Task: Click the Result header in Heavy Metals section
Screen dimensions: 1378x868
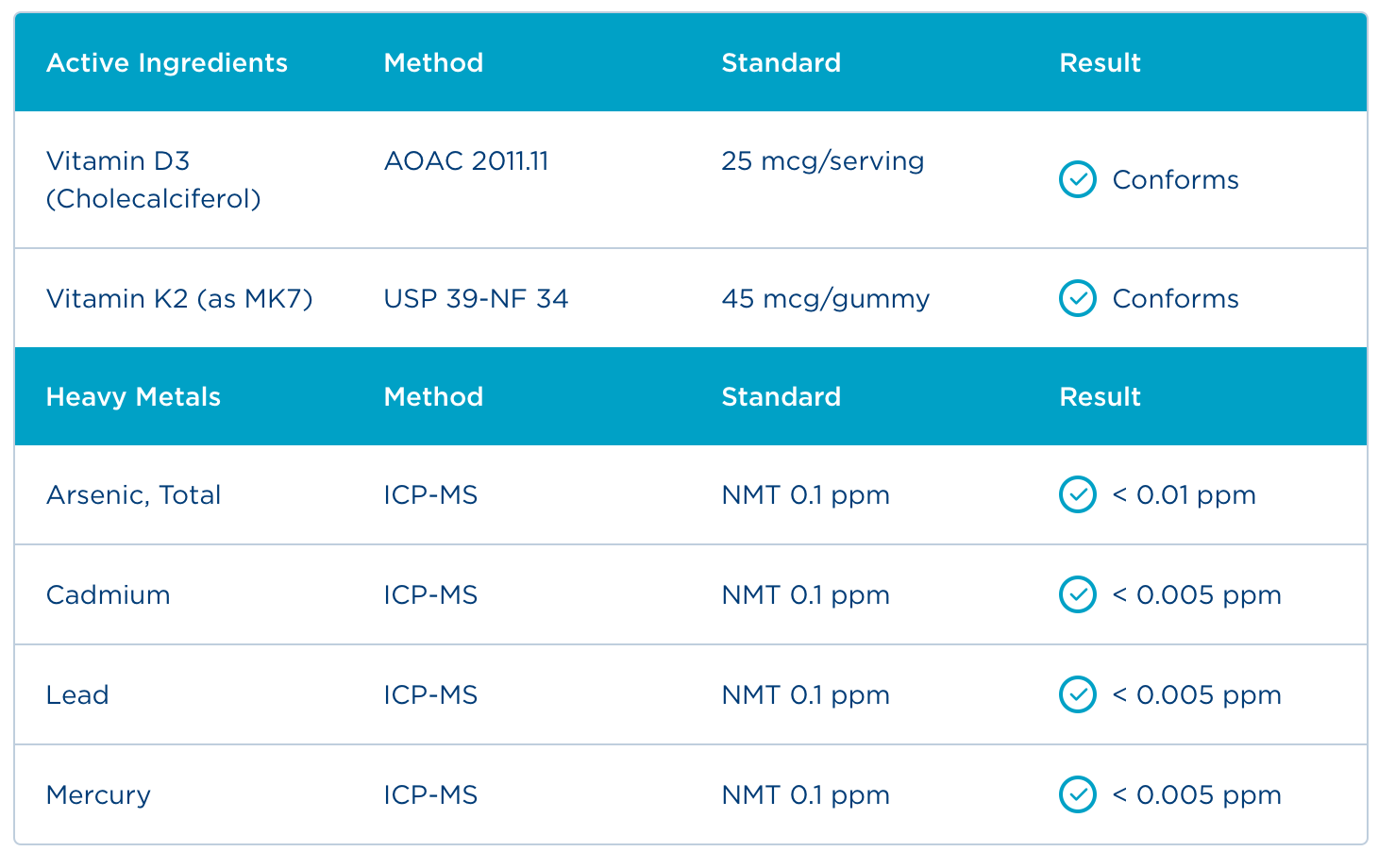Action: (1100, 396)
